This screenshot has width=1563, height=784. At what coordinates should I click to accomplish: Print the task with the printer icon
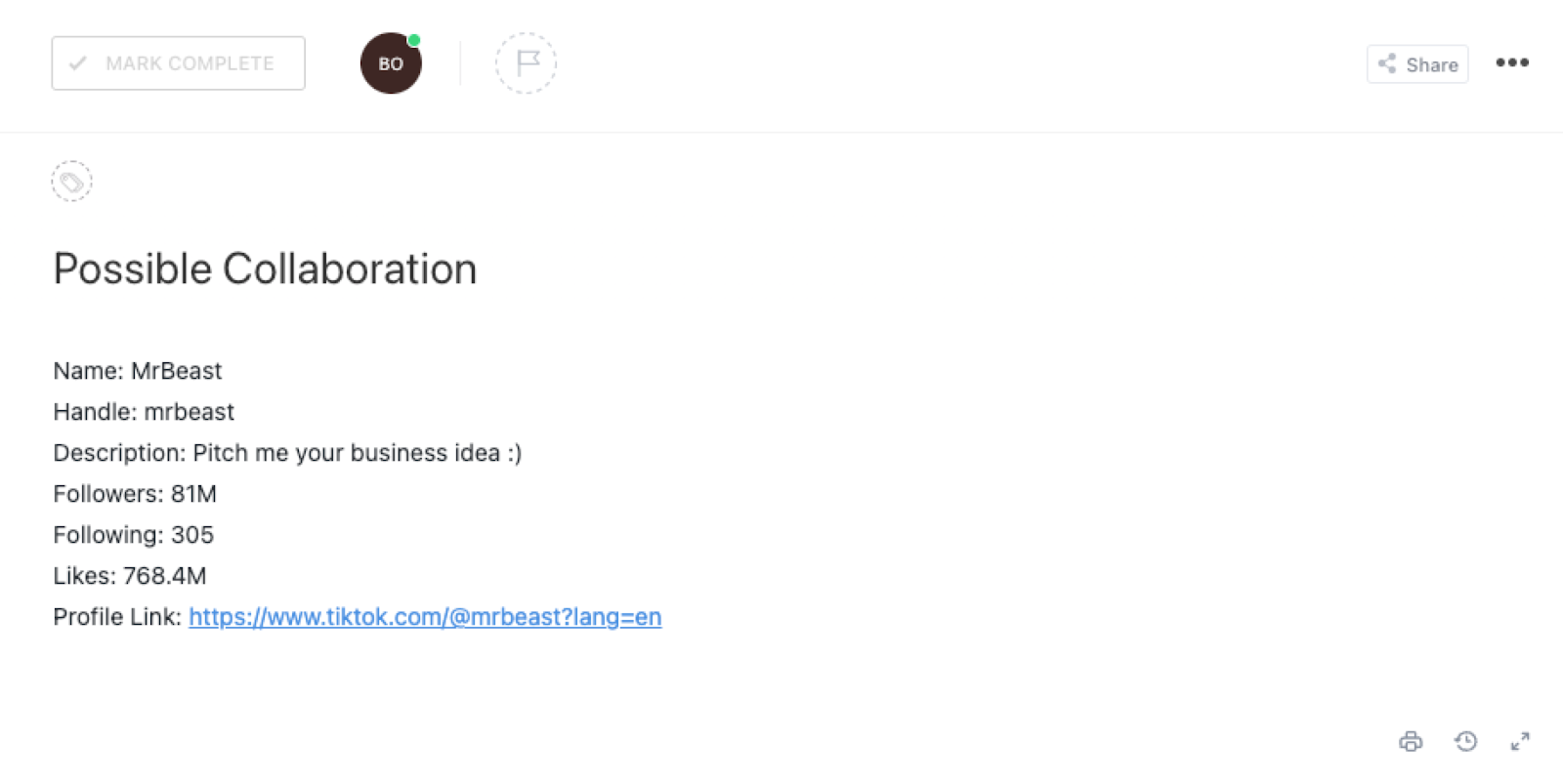1411,742
